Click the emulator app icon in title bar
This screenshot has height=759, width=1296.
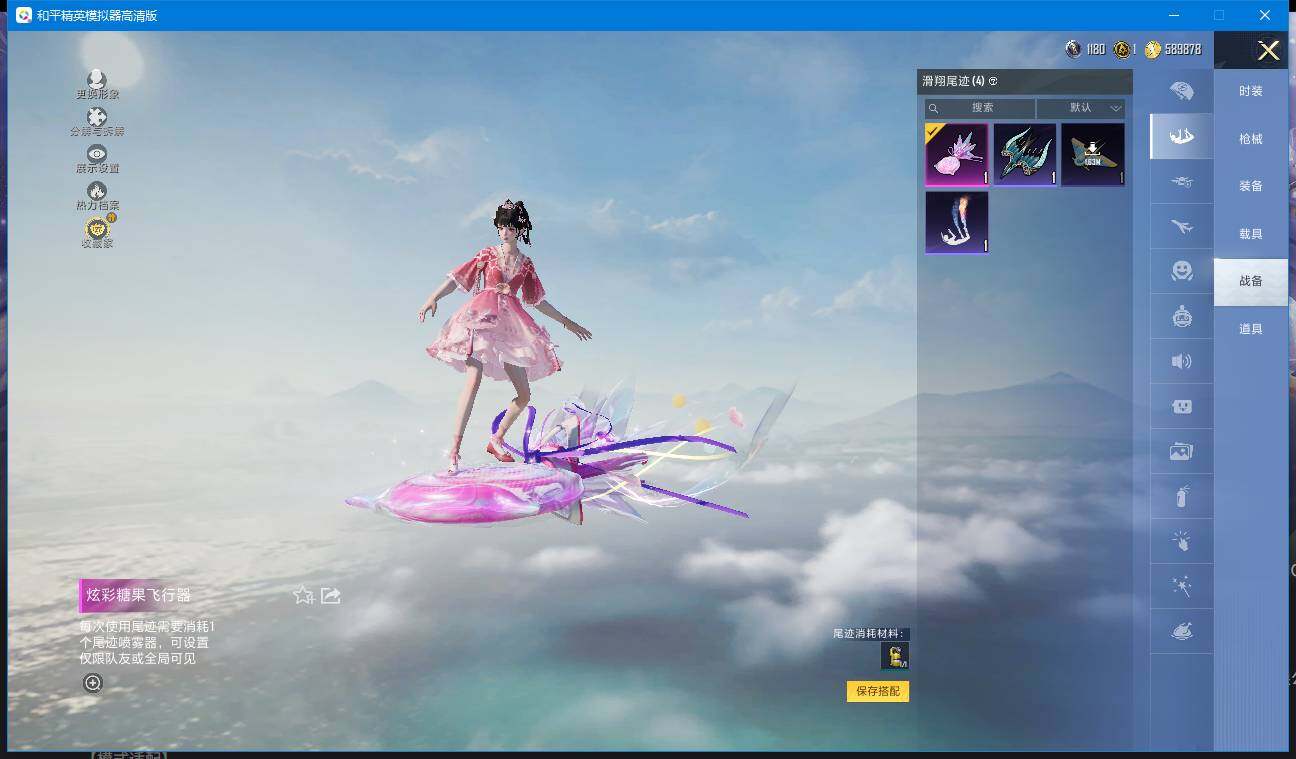[x=24, y=15]
